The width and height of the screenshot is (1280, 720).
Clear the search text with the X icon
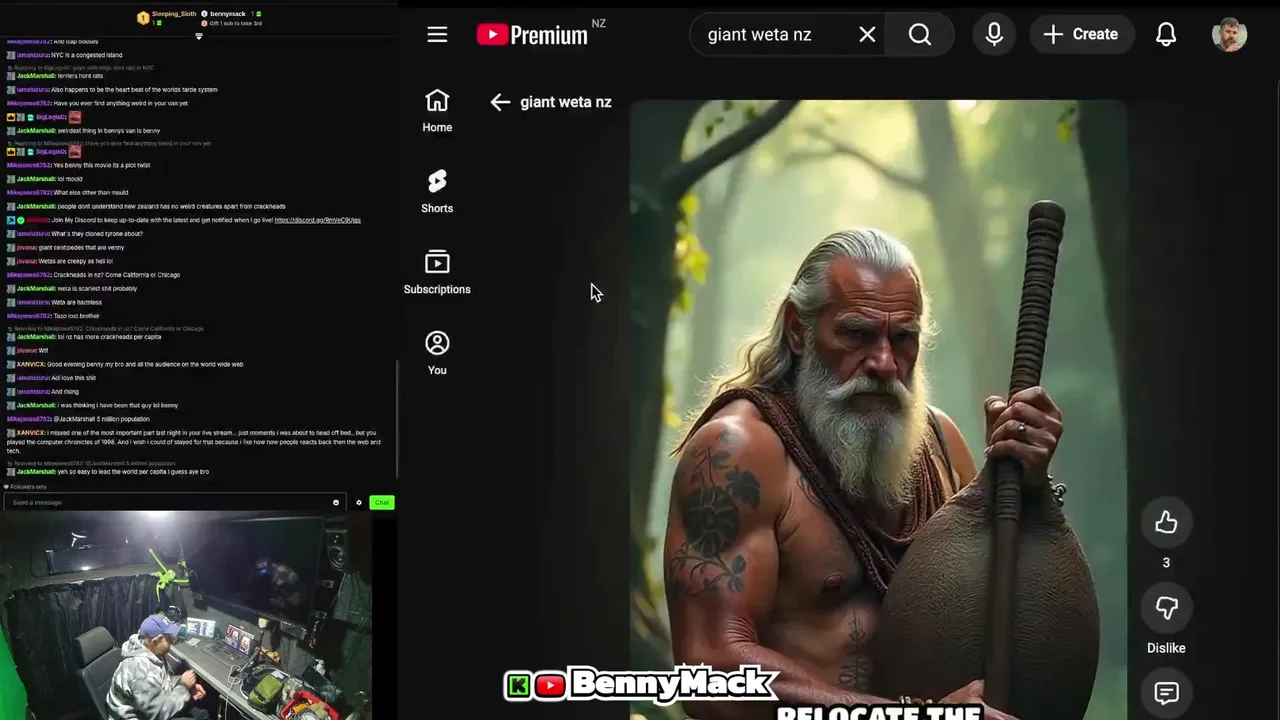[x=867, y=35]
